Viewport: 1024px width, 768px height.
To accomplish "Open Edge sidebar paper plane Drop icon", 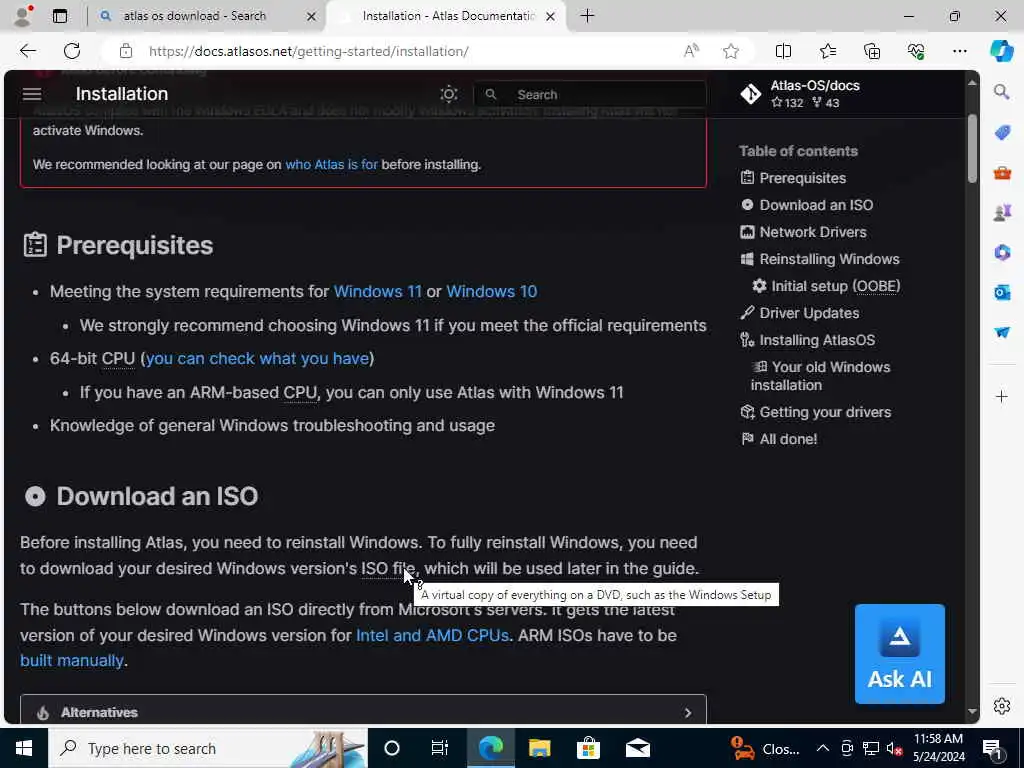I will click(1002, 332).
